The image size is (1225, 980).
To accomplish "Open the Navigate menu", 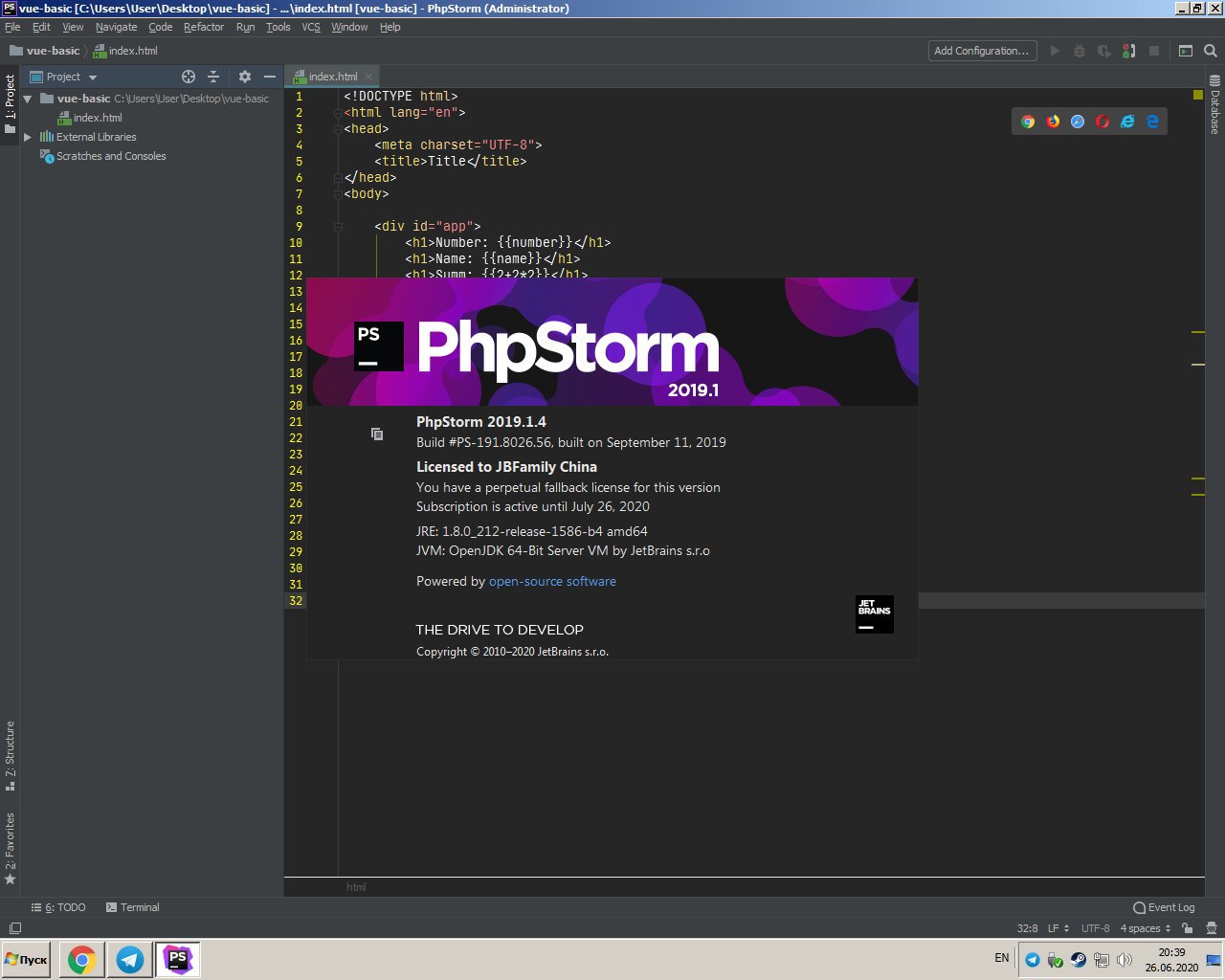I will [116, 27].
